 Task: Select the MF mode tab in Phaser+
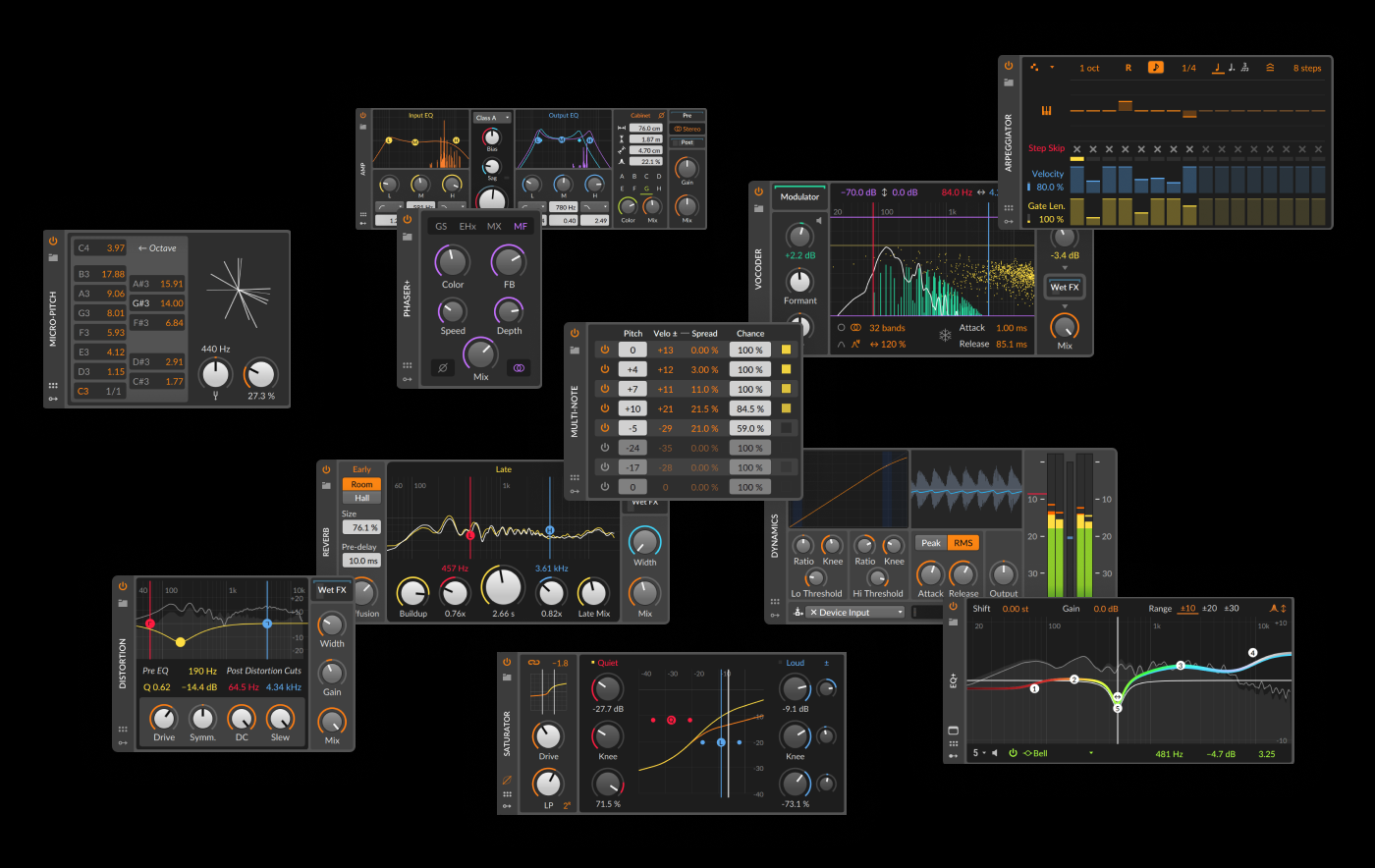point(521,226)
